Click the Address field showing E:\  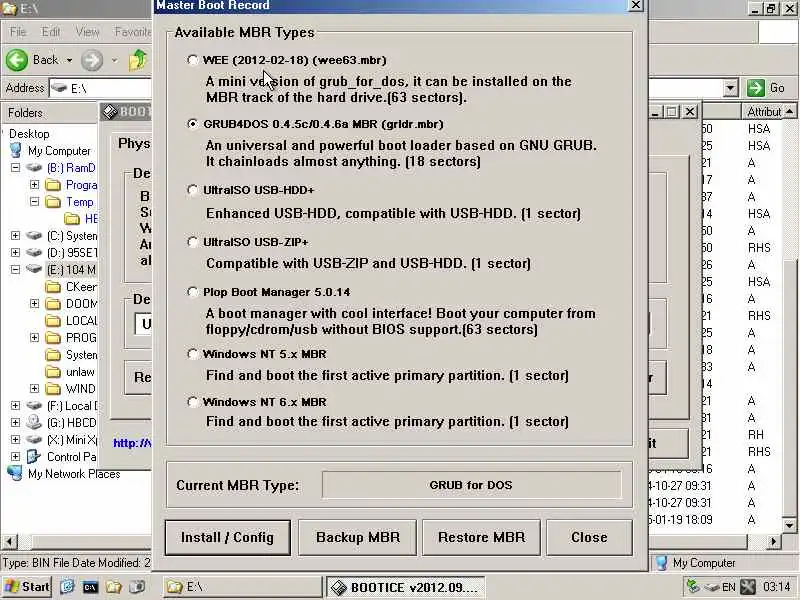pyautogui.click(x=102, y=88)
